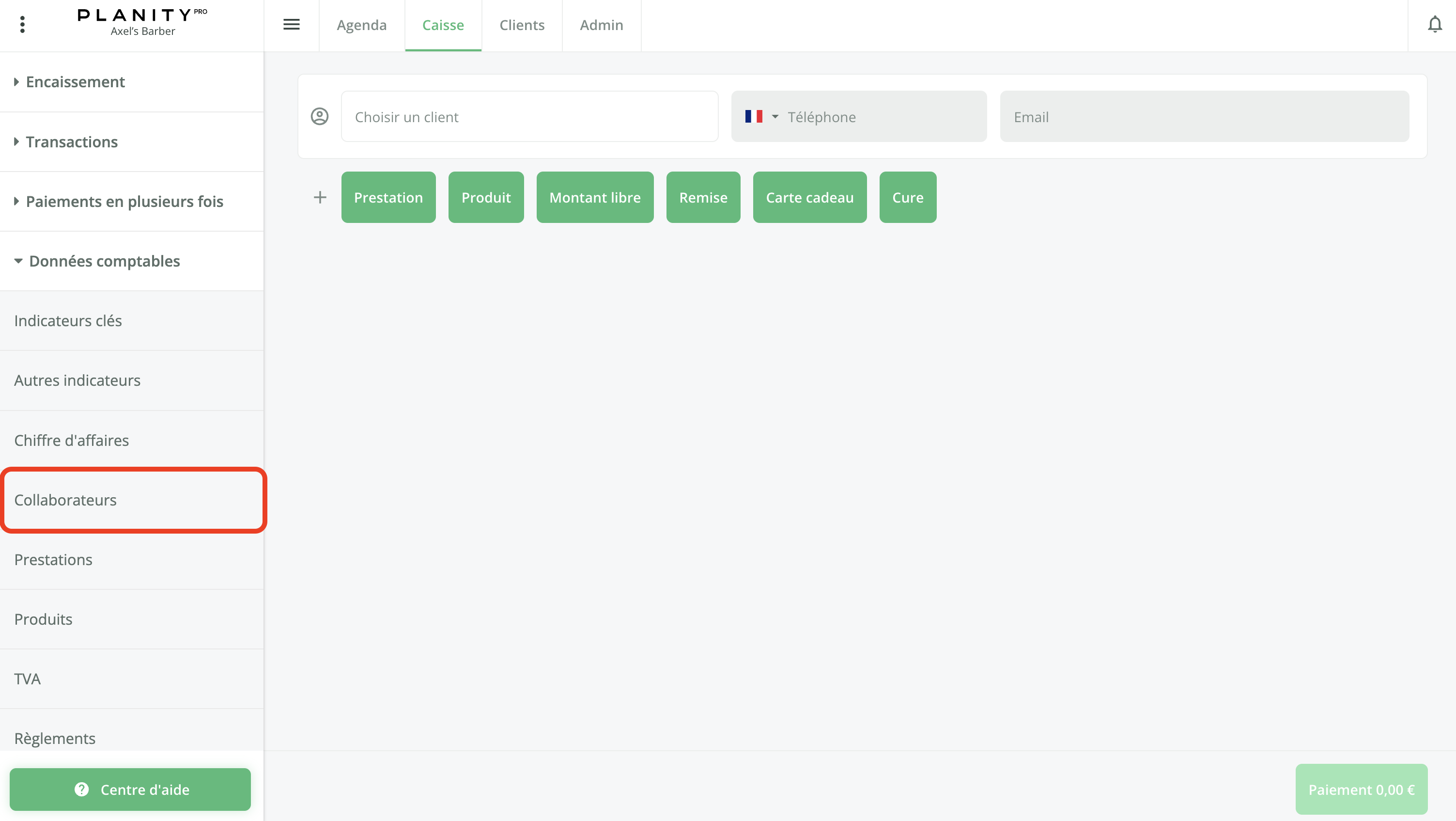
Task: Open Centre d'aide help button
Action: point(130,789)
